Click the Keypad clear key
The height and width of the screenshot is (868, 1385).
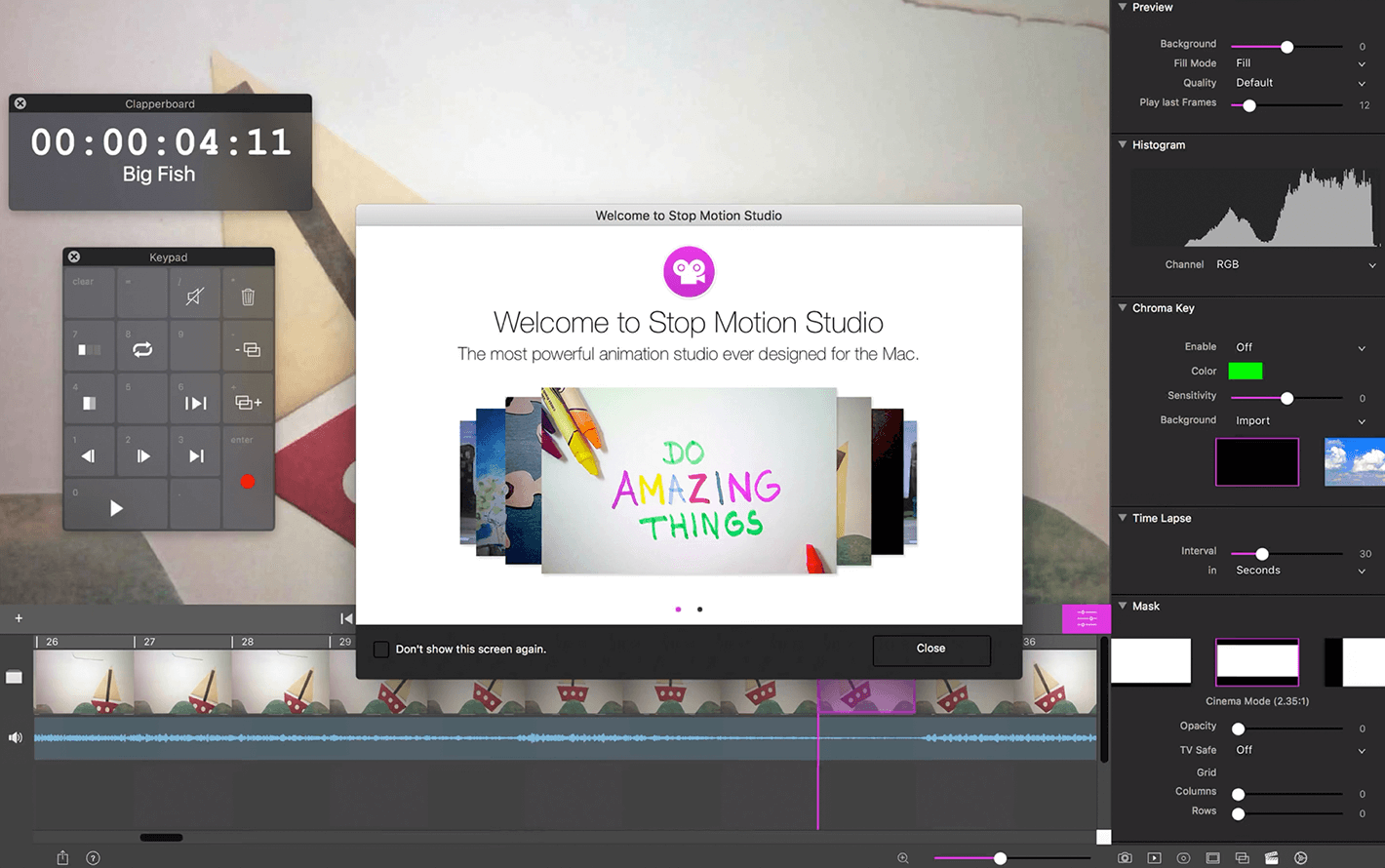click(x=90, y=294)
